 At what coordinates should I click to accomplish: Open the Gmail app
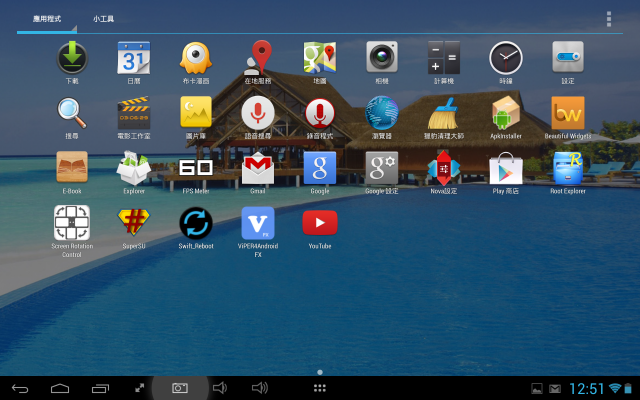tap(258, 167)
